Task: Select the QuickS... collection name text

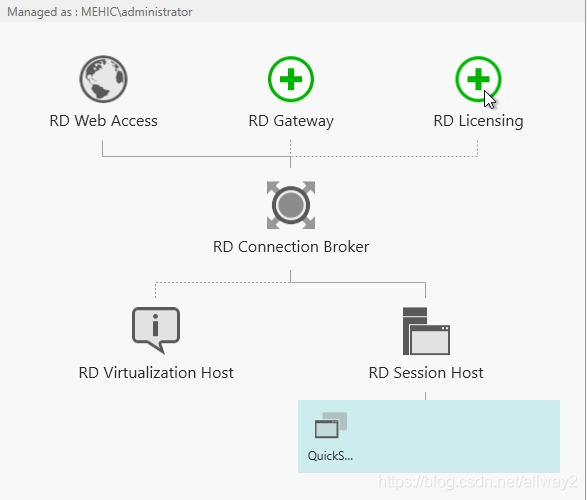Action: coord(330,456)
